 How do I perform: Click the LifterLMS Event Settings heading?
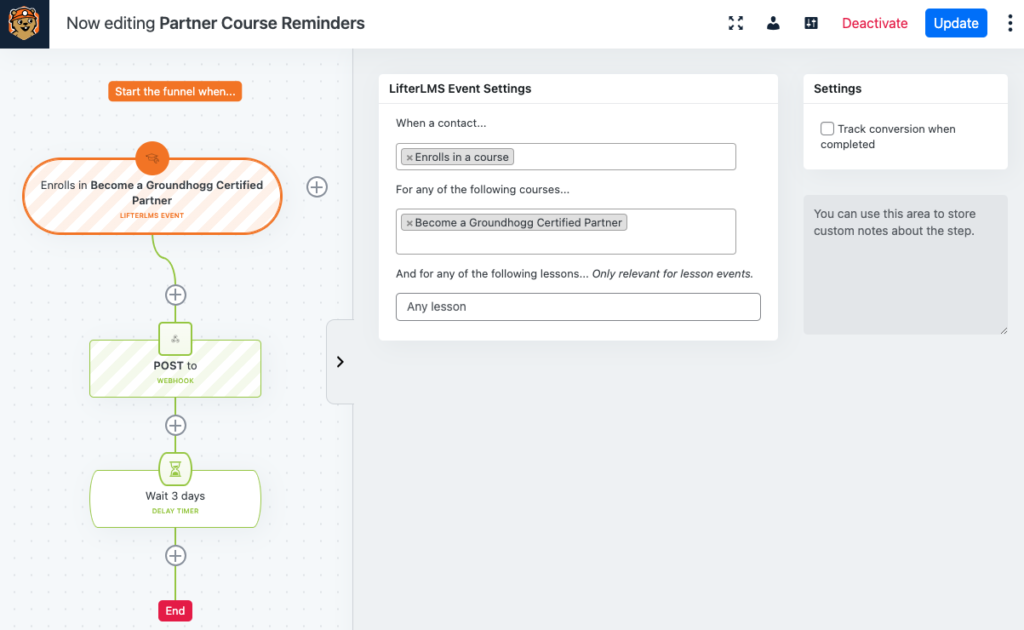(460, 89)
